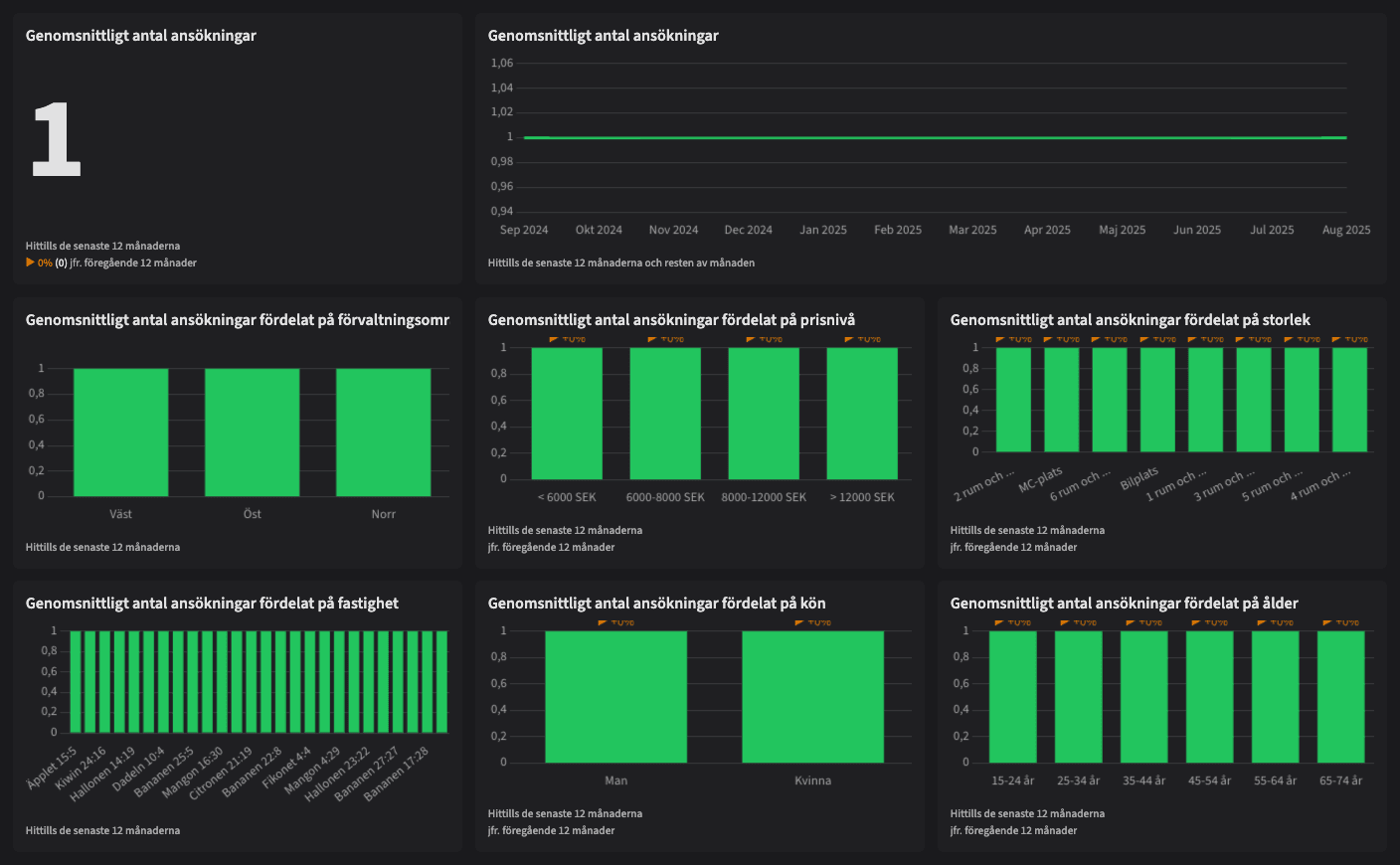Click the big number 1 KPI value
This screenshot has height=865, width=1400.
56,140
